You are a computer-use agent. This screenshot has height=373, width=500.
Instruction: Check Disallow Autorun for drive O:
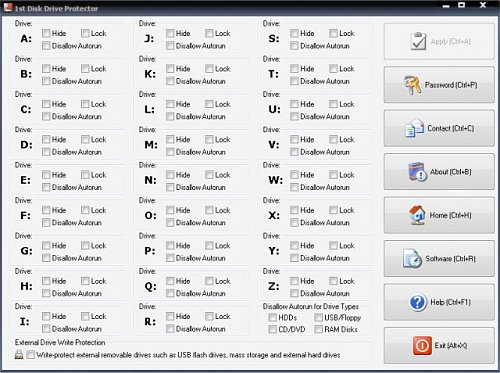pyautogui.click(x=170, y=222)
